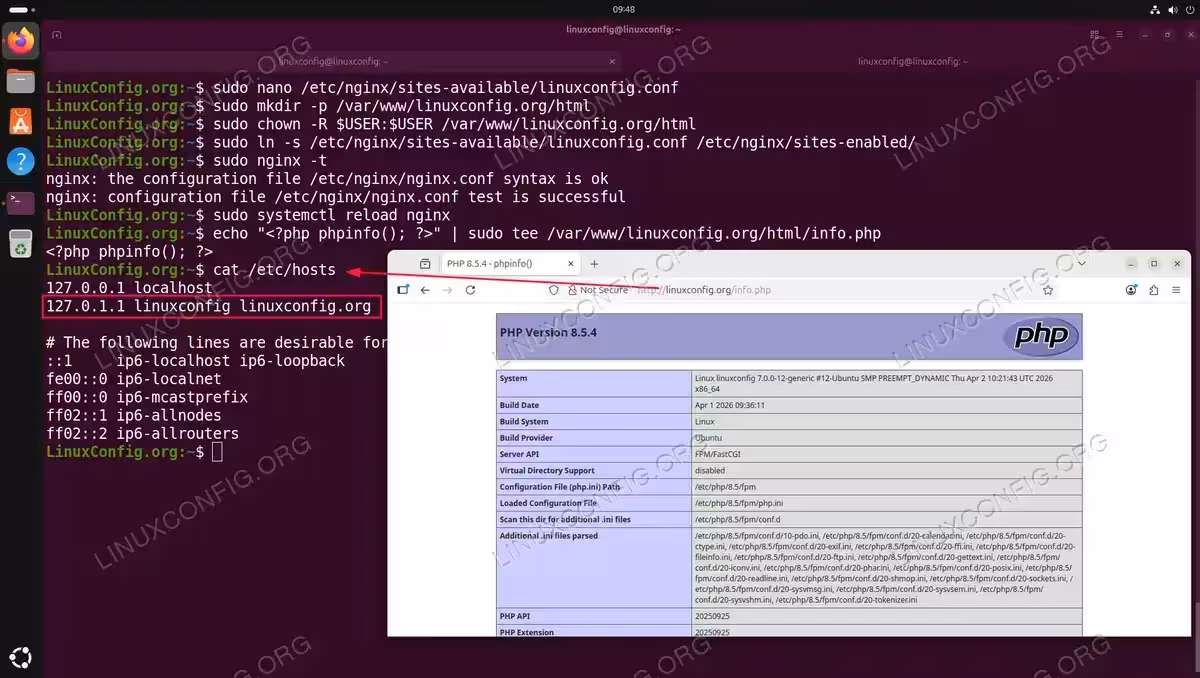Click the terminal cursor at the last prompt
The height and width of the screenshot is (678, 1200).
tap(217, 452)
